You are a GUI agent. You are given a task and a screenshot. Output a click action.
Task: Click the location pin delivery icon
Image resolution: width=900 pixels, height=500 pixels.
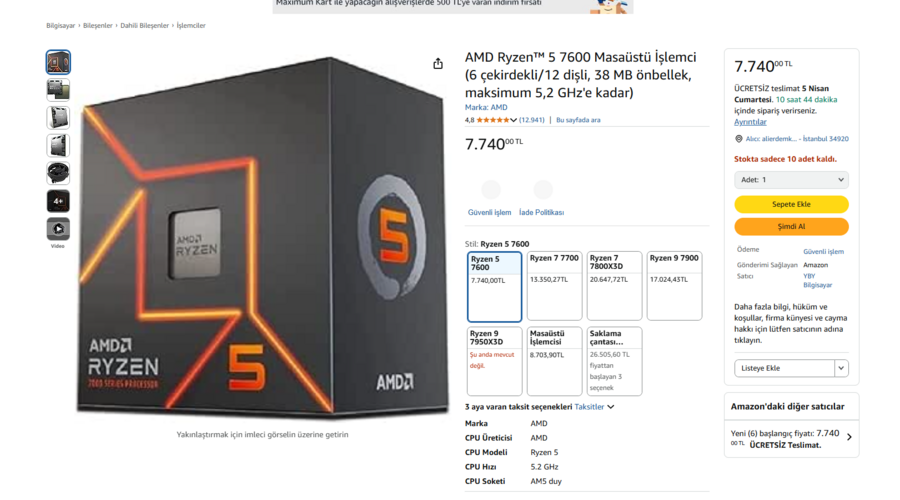(x=739, y=139)
